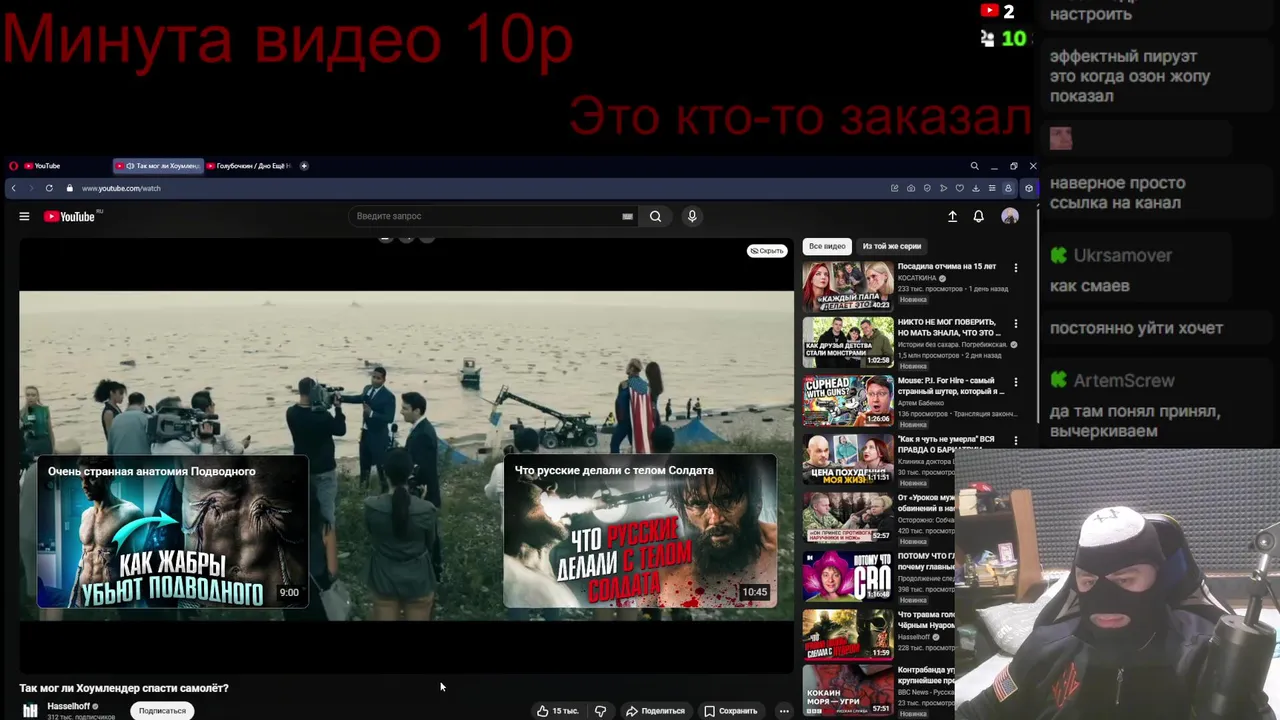Open the 40:23 'Каждый папа' thumbnail
1280x720 pixels.
[848, 287]
